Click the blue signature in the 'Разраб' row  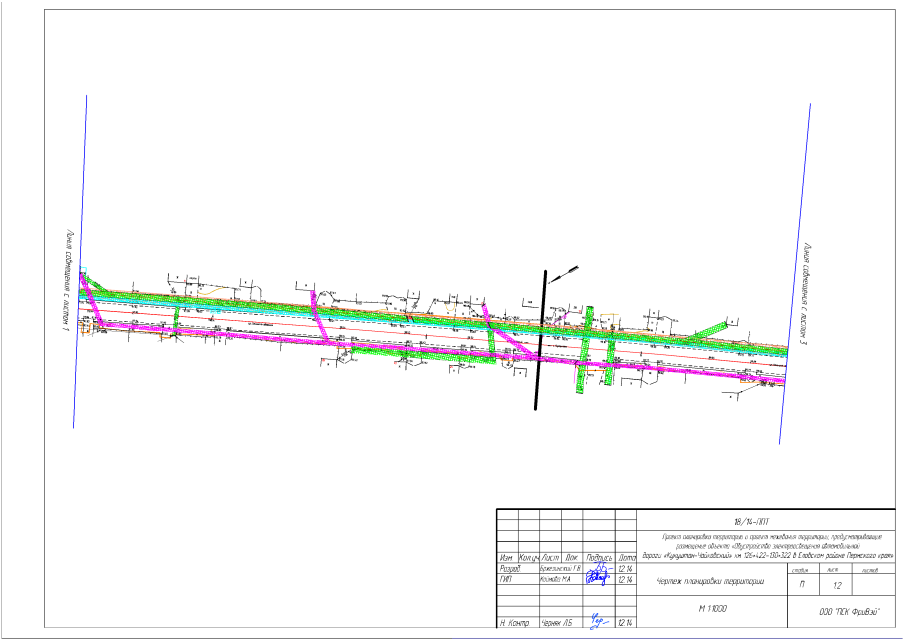pos(599,568)
